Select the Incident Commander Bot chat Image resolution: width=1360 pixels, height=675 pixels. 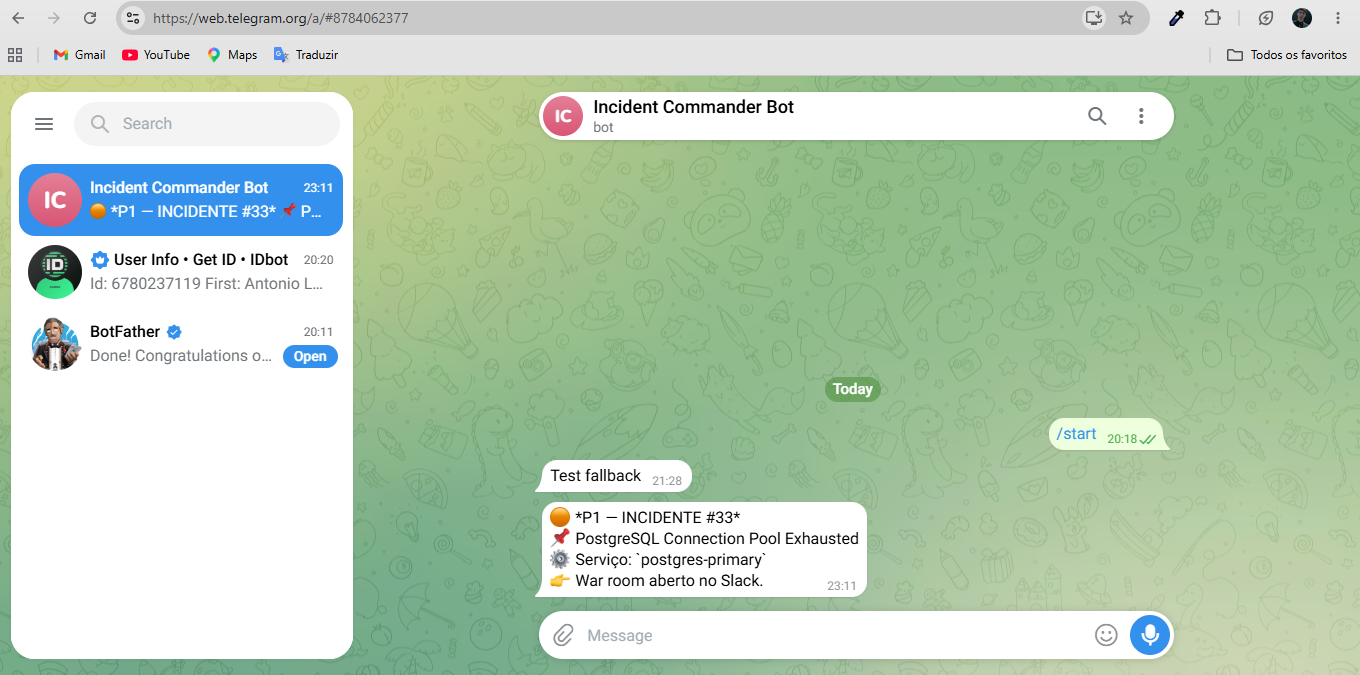click(x=181, y=200)
